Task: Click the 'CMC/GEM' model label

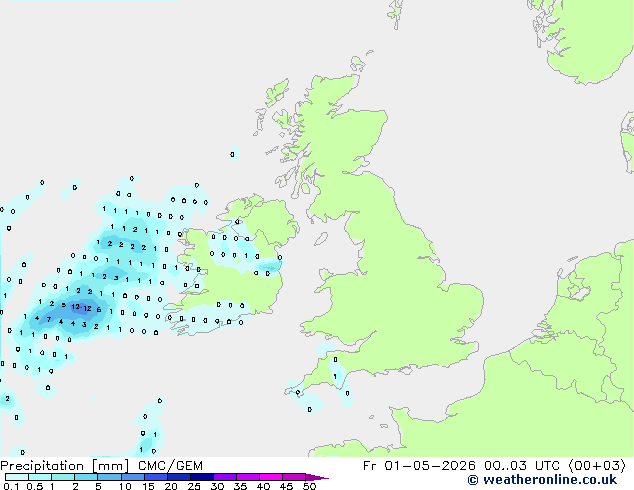Action: point(170,466)
